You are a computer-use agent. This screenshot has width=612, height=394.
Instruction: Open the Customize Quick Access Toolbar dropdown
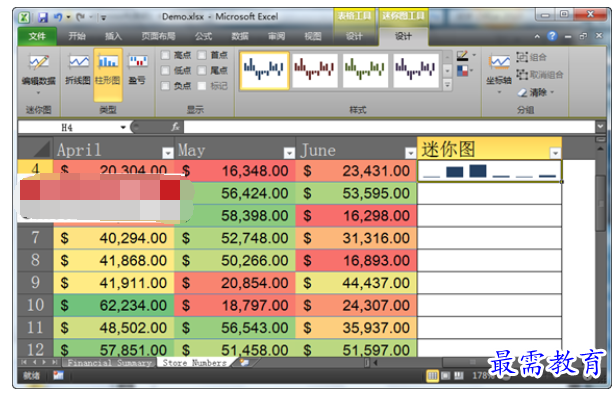(x=103, y=18)
